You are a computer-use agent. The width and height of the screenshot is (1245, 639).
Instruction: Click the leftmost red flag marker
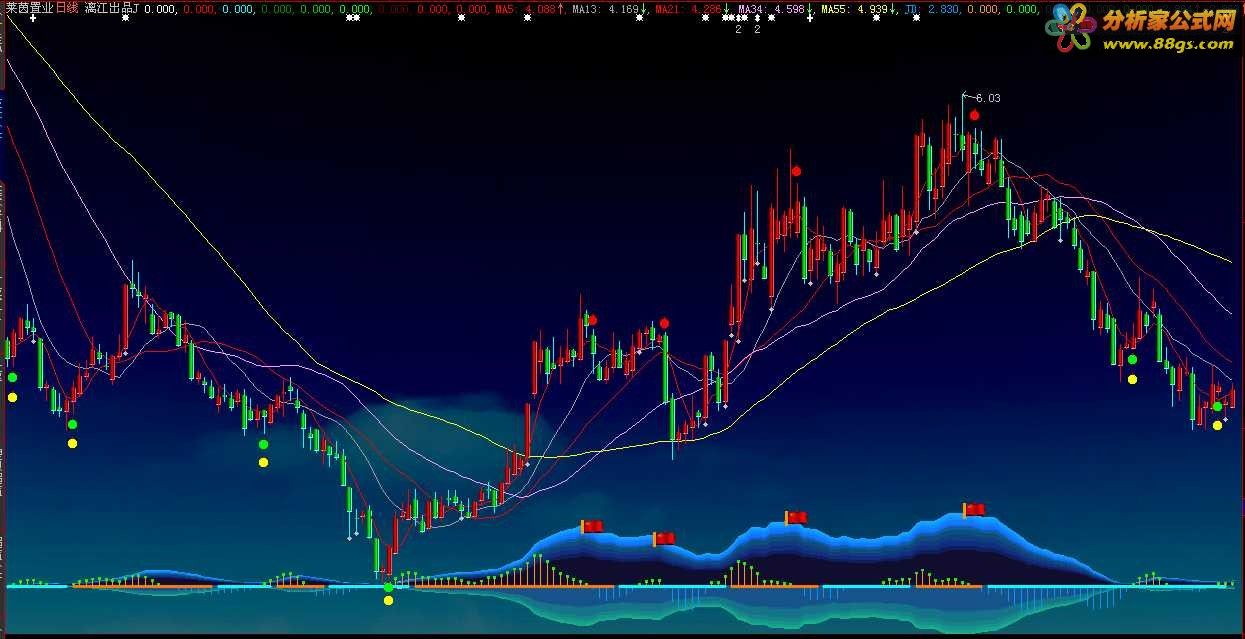pos(592,526)
